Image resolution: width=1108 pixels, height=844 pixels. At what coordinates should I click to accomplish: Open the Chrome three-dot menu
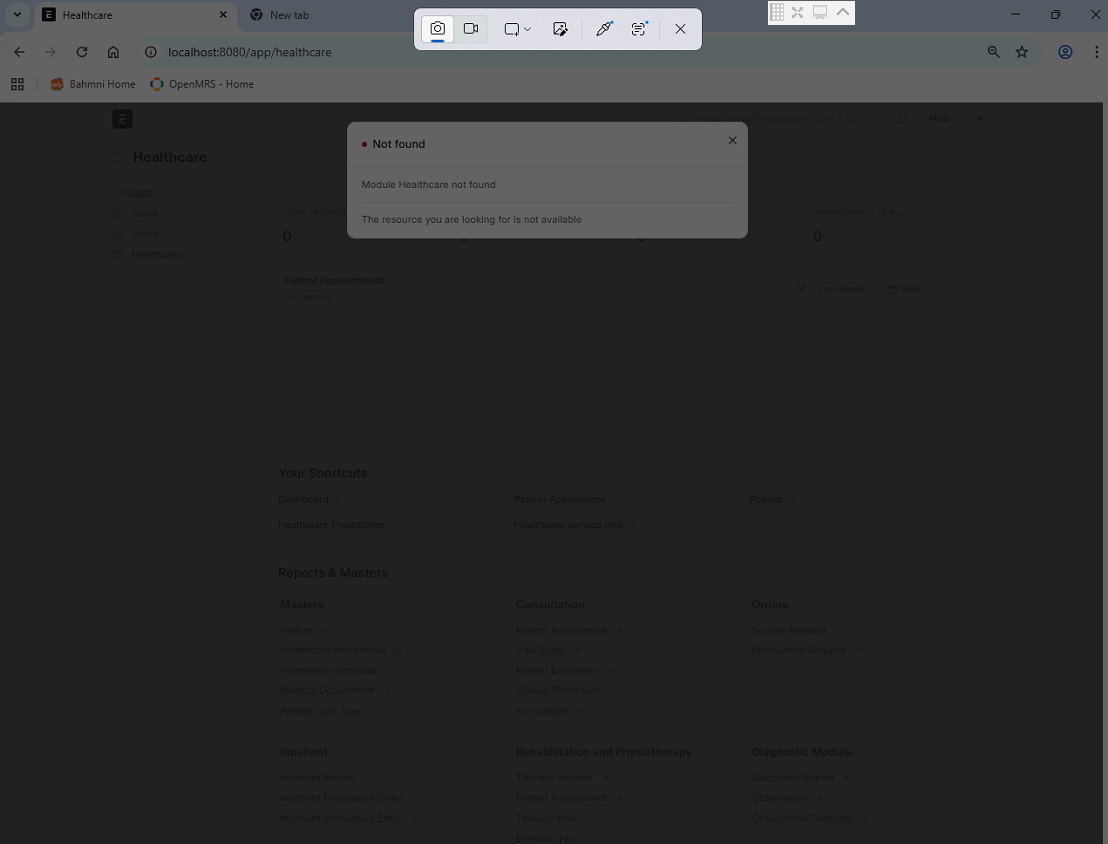click(1096, 52)
